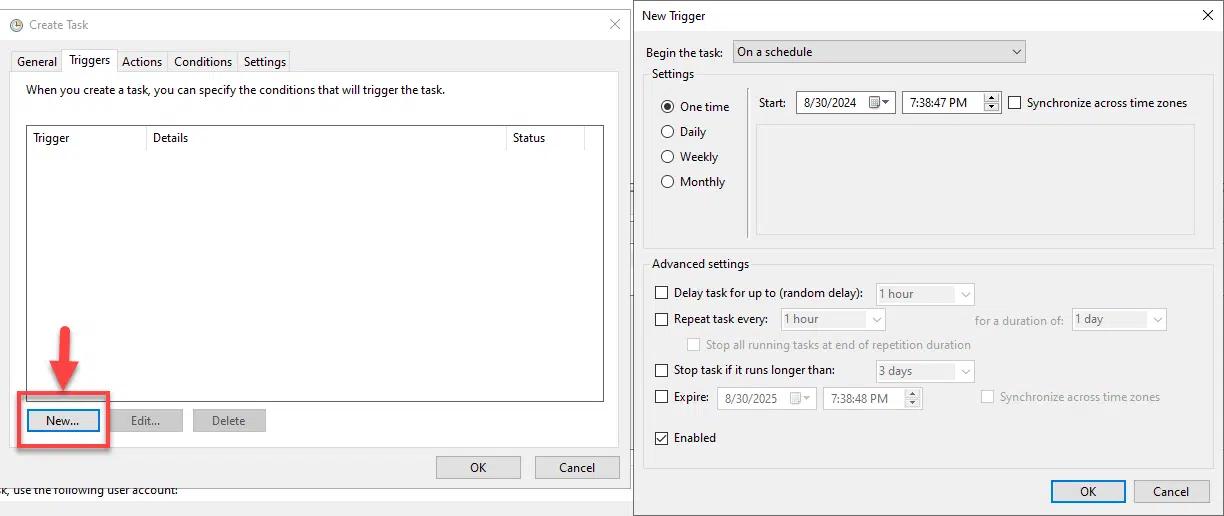This screenshot has width=1224, height=516.
Task: Select the Daily schedule option
Action: point(667,132)
